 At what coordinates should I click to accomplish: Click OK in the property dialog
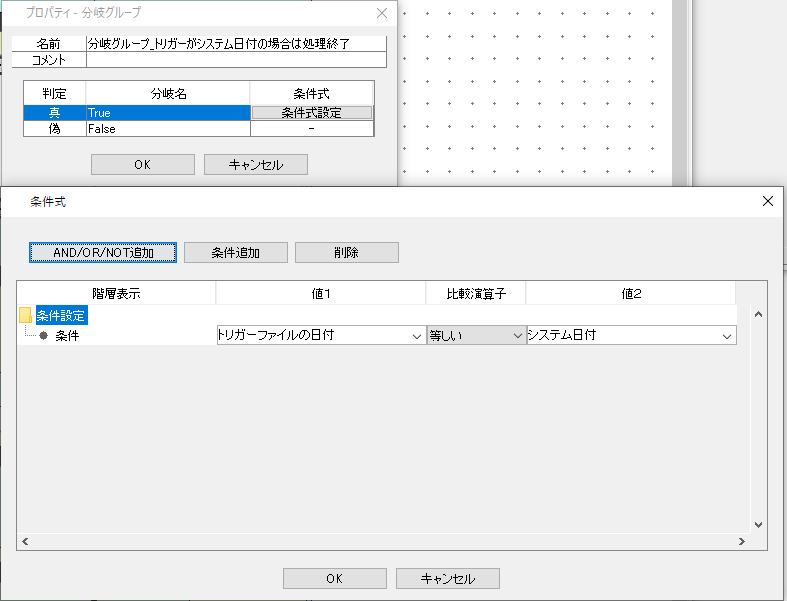pyautogui.click(x=142, y=164)
